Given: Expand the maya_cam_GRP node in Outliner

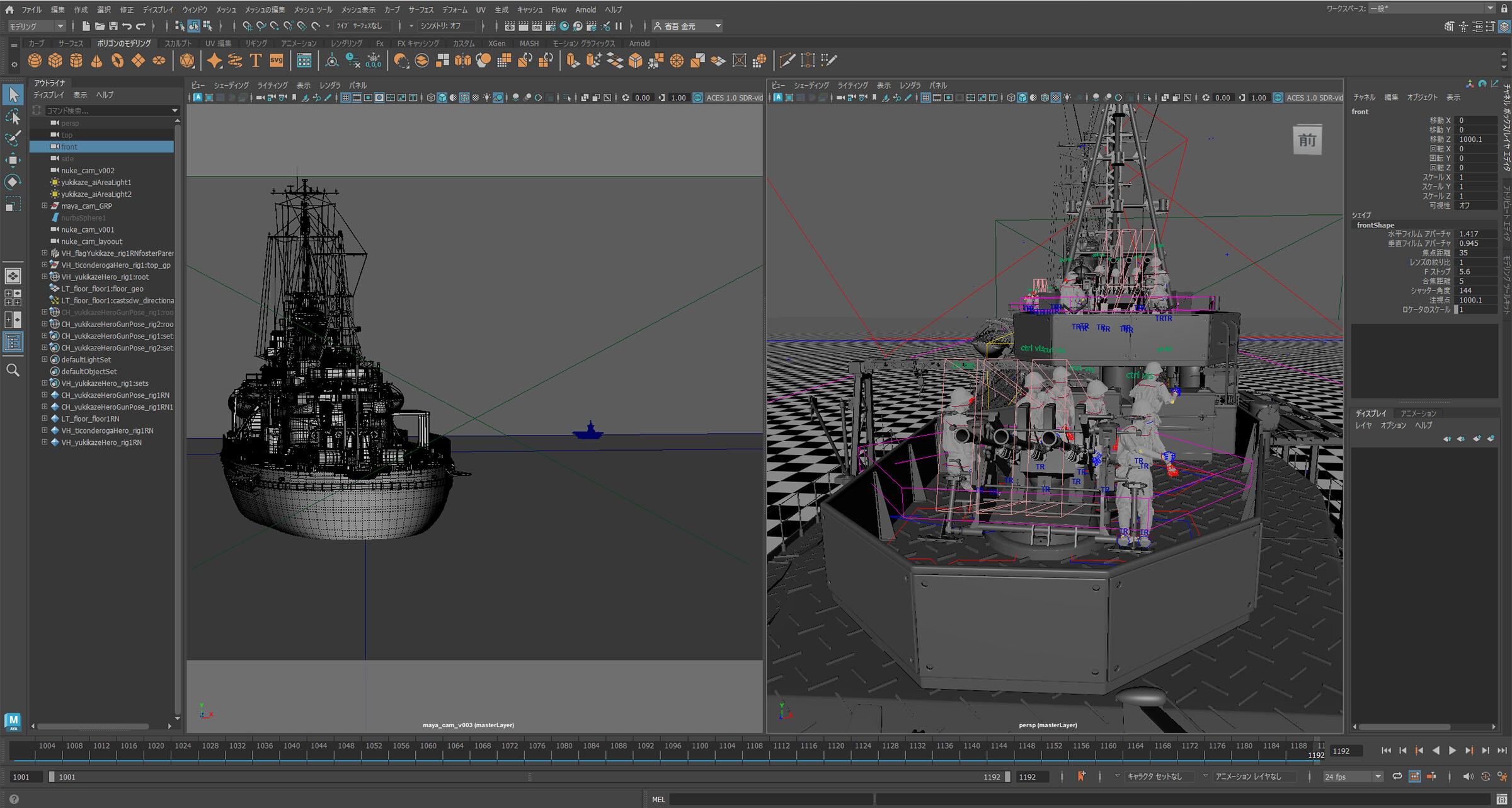Looking at the screenshot, I should 45,206.
